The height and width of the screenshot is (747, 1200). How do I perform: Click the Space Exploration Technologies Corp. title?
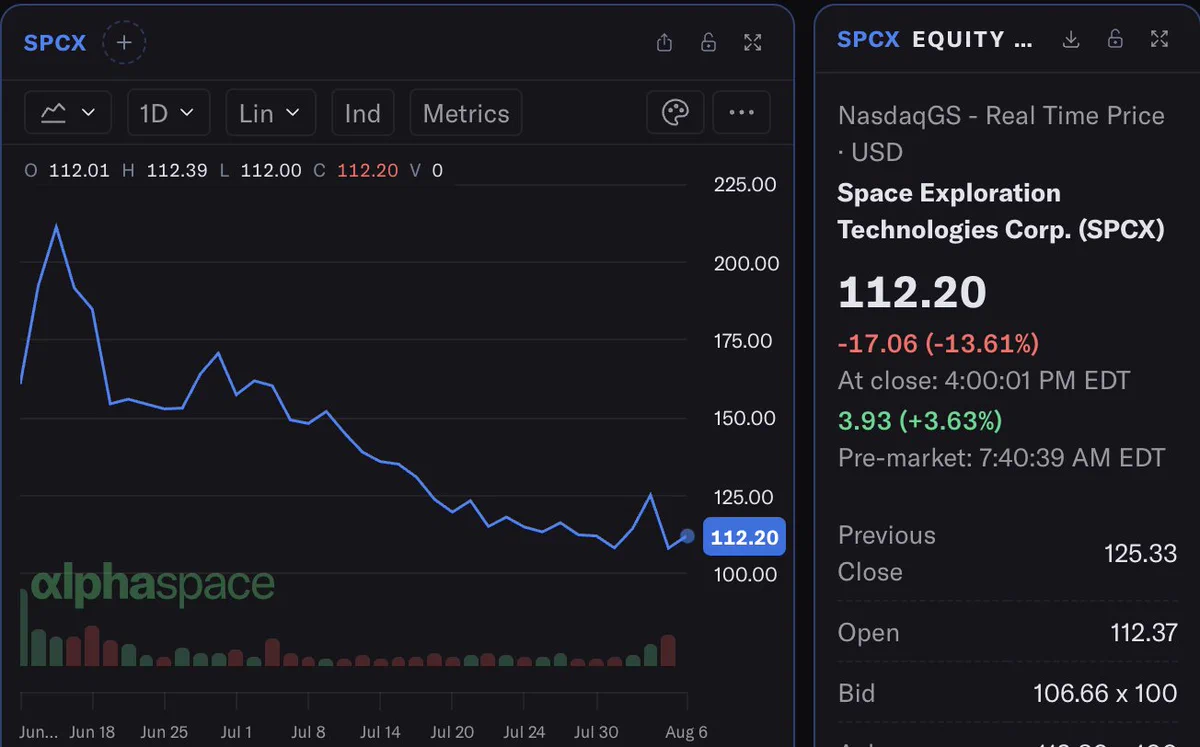[x=1000, y=211]
